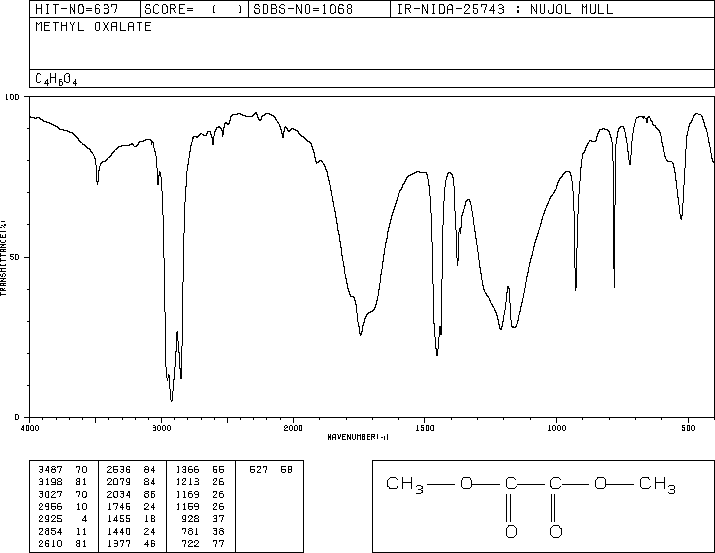Select peak table entry 928
The width and height of the screenshot is (715, 553).
(x=191, y=519)
